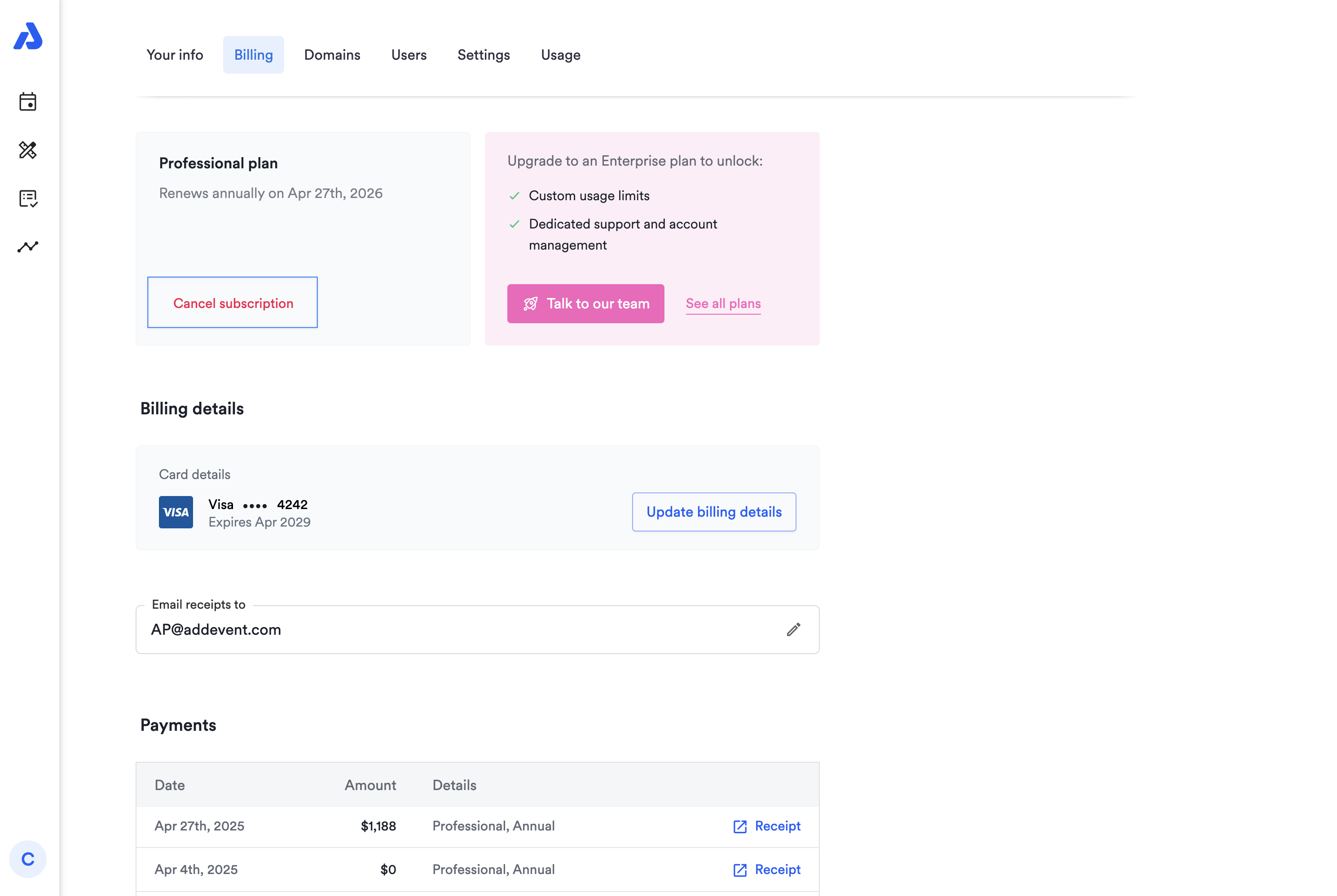Click the external link icon for the Apr 27th receipt
This screenshot has width=1337, height=896.
[740, 826]
